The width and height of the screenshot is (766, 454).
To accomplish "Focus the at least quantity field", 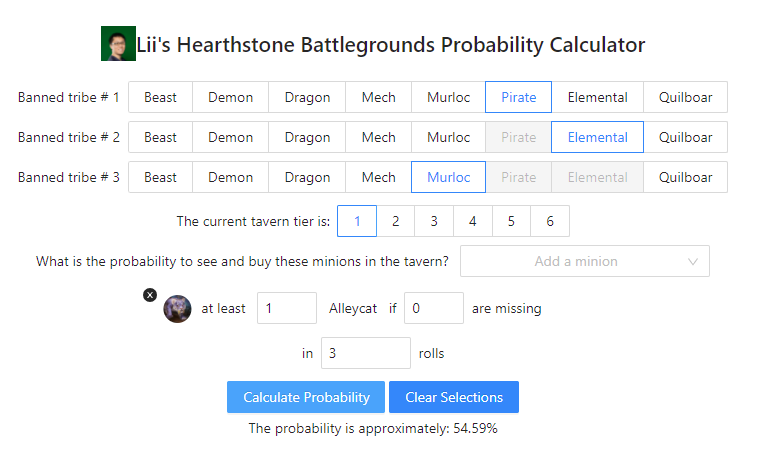I will point(287,308).
